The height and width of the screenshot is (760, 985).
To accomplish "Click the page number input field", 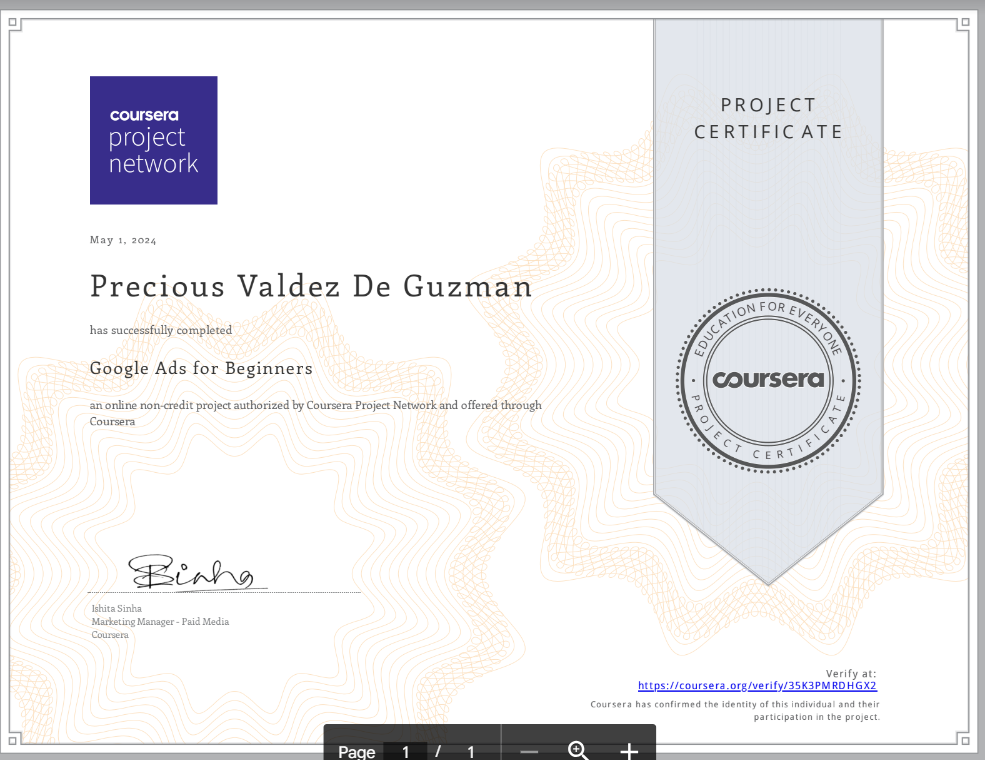I will coord(405,751).
